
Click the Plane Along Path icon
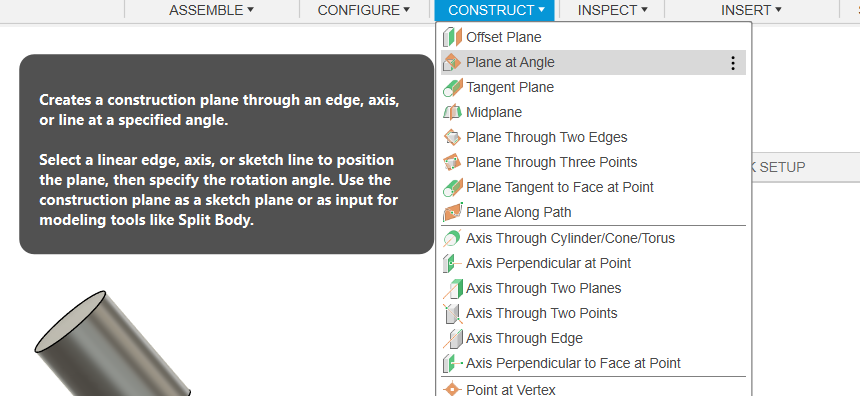(x=452, y=212)
